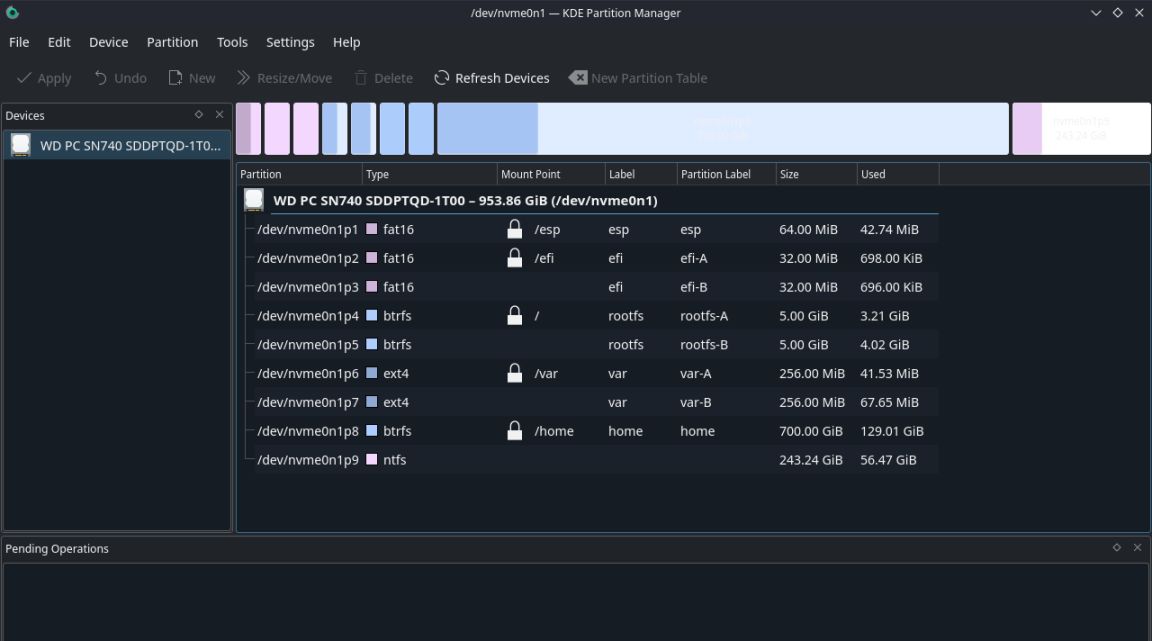Select WD PC SN740 device in Devices list
The width and height of the screenshot is (1152, 641).
pos(117,146)
